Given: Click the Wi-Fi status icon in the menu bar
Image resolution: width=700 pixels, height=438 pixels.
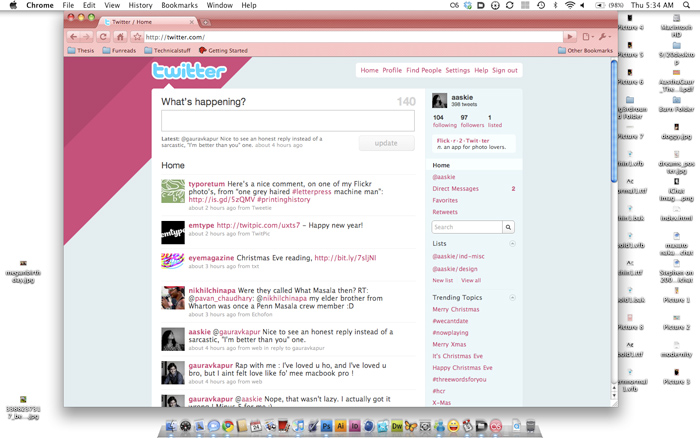Looking at the screenshot, I should click(570, 5).
